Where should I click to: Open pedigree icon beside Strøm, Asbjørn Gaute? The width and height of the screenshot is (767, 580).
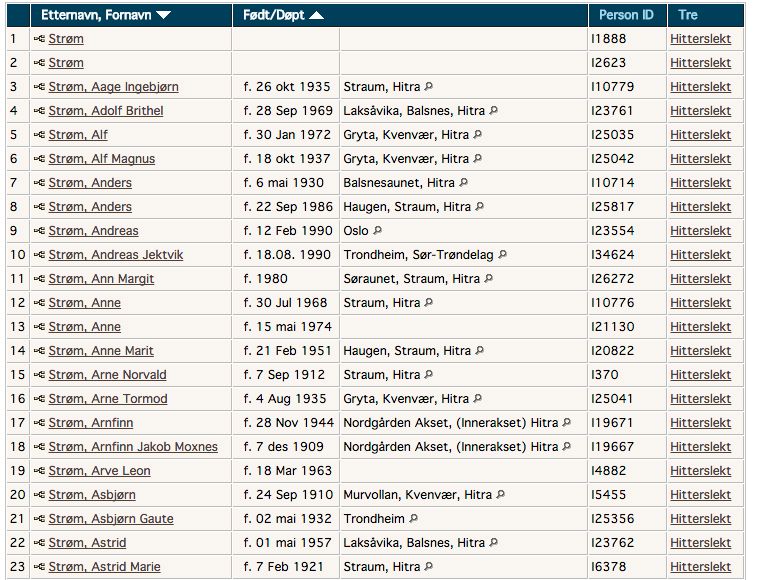click(x=39, y=518)
